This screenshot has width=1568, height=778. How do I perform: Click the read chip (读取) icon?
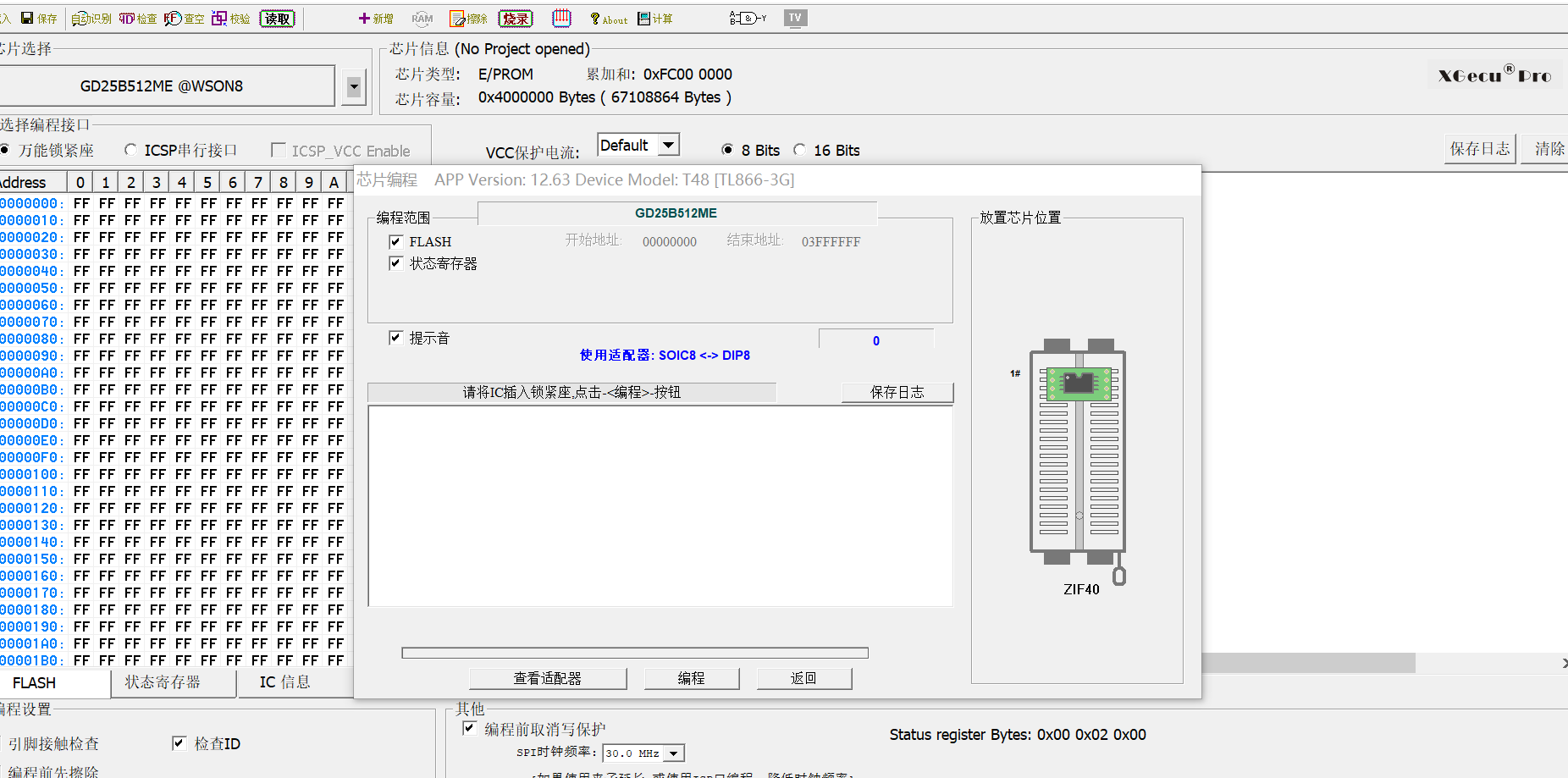277,19
